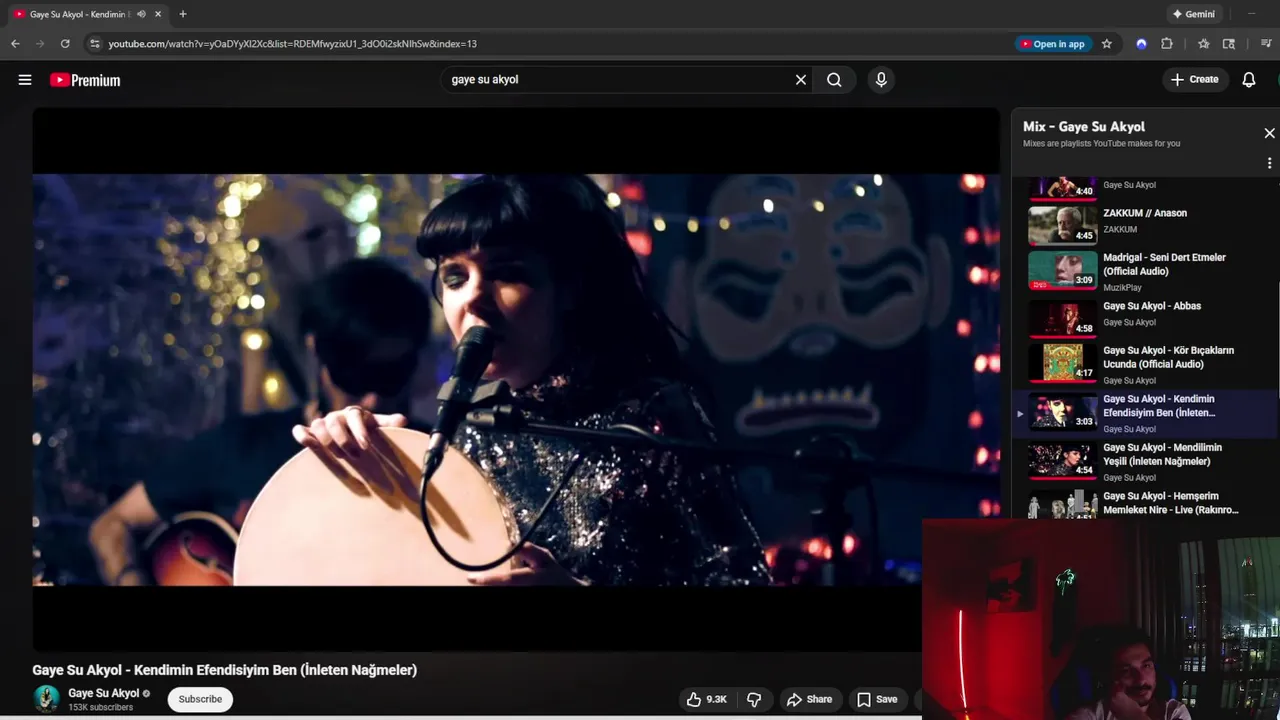Play Hemşerim Memleket Nire - Live
This screenshot has width=1280, height=720.
pos(1170,503)
